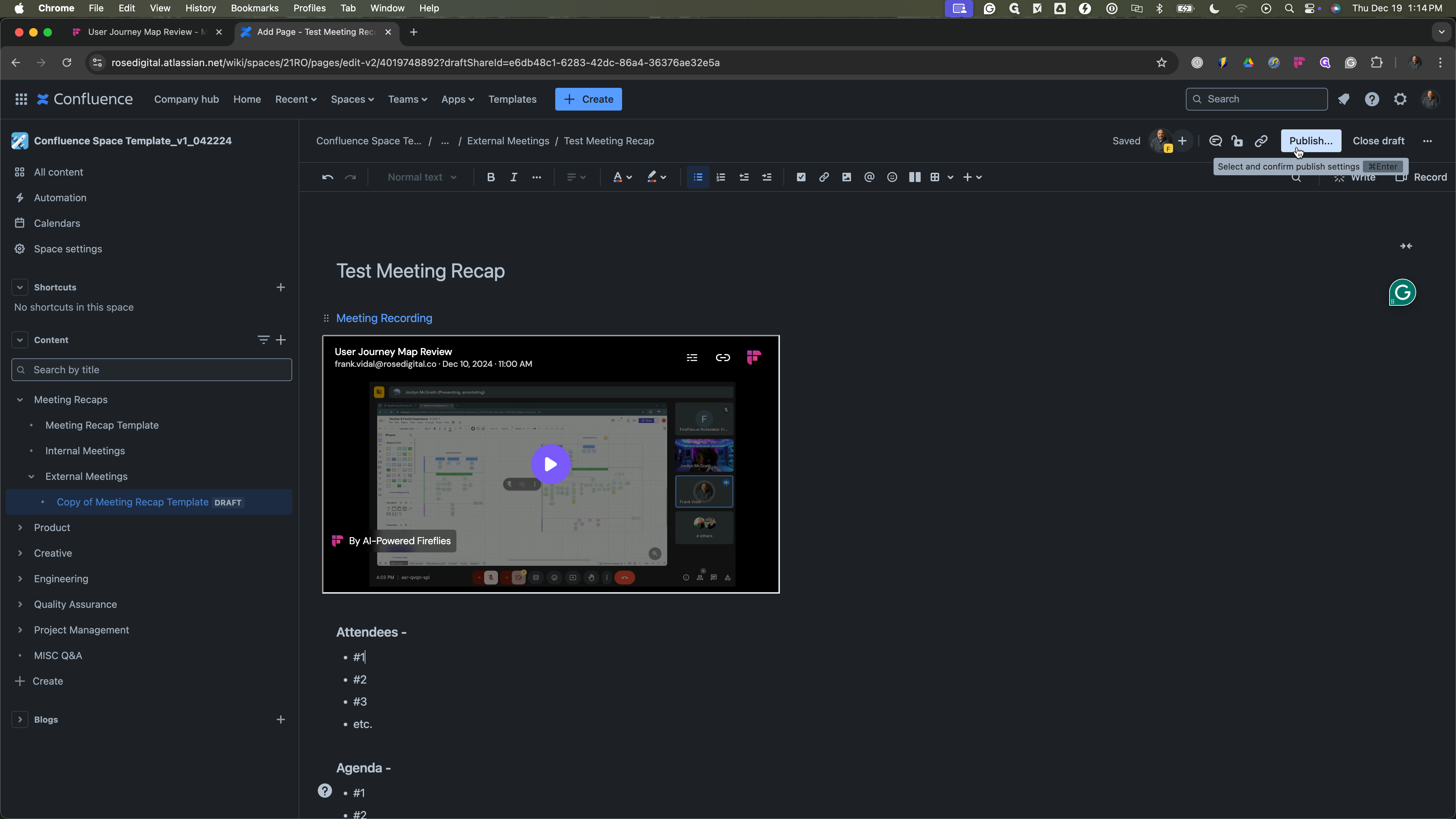This screenshot has height=819, width=1456.
Task: Toggle bullet list formatting
Action: point(698,177)
